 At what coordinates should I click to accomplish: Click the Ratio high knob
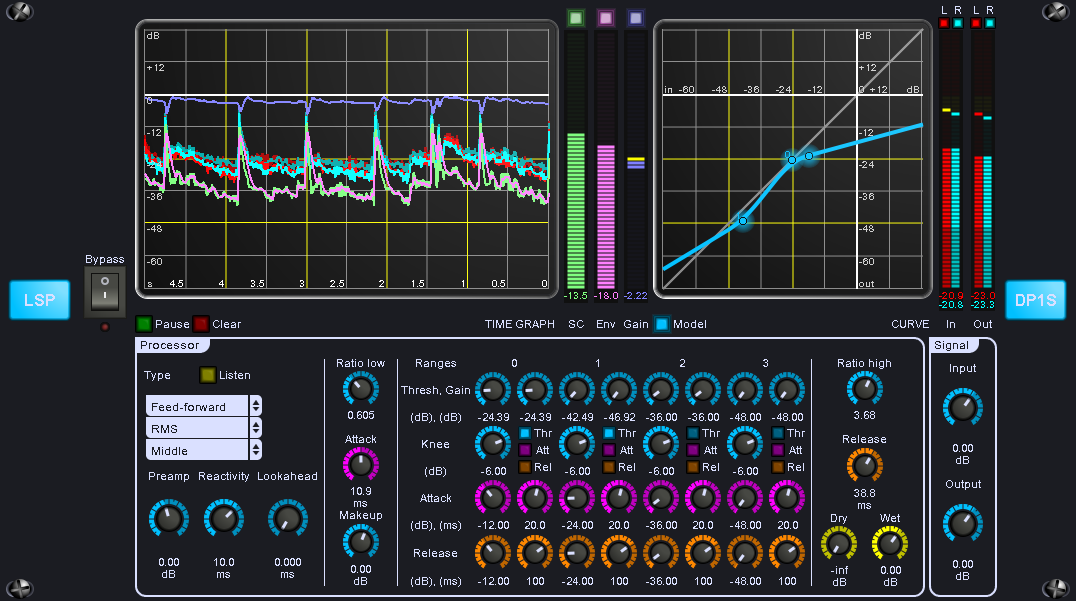[864, 390]
